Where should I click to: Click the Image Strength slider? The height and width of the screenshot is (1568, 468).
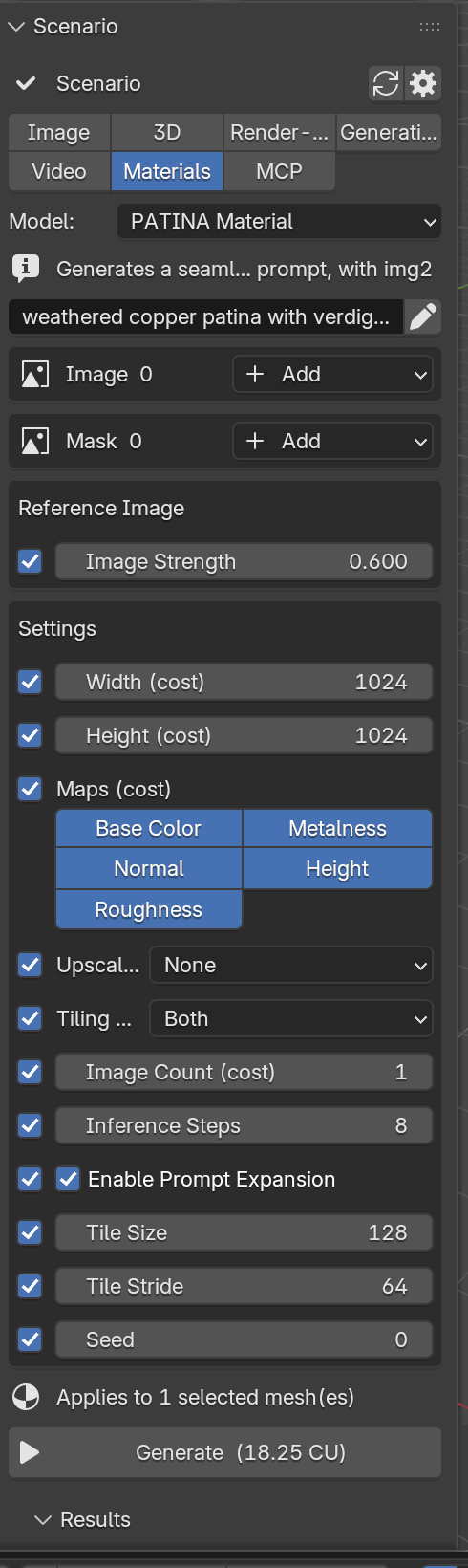pyautogui.click(x=245, y=561)
